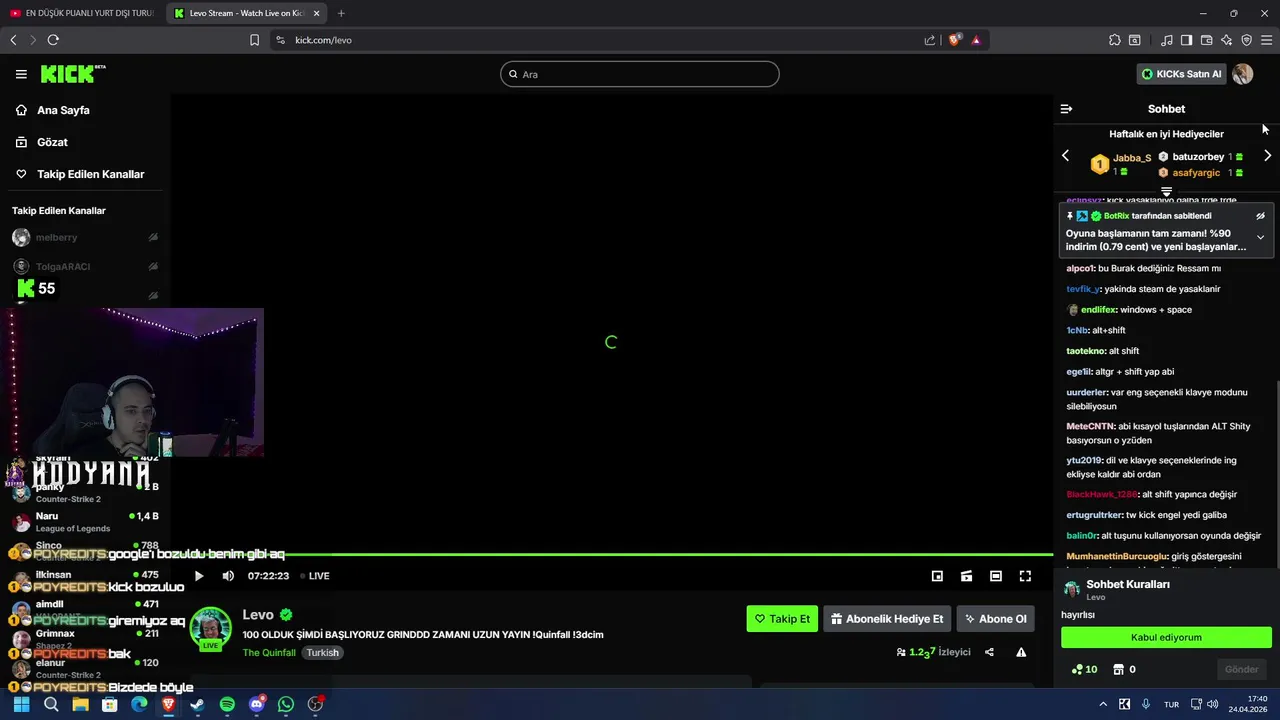This screenshot has width=1280, height=720.
Task: Click Abonelik Hediye Et button
Action: [887, 619]
